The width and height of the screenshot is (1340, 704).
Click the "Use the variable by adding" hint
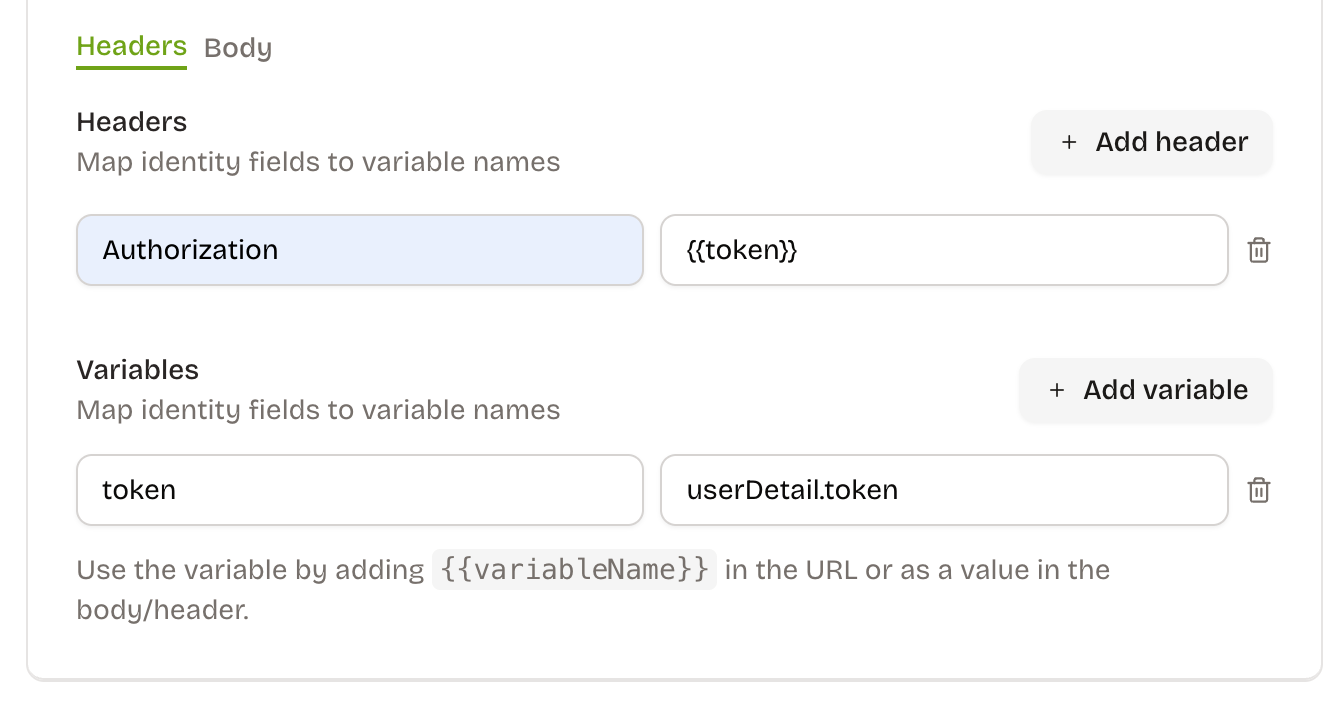[x=250, y=570]
